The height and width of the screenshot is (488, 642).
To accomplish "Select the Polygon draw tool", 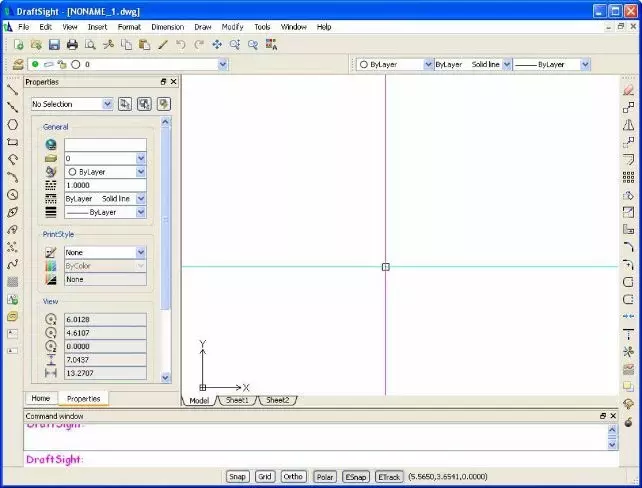I will pos(12,124).
